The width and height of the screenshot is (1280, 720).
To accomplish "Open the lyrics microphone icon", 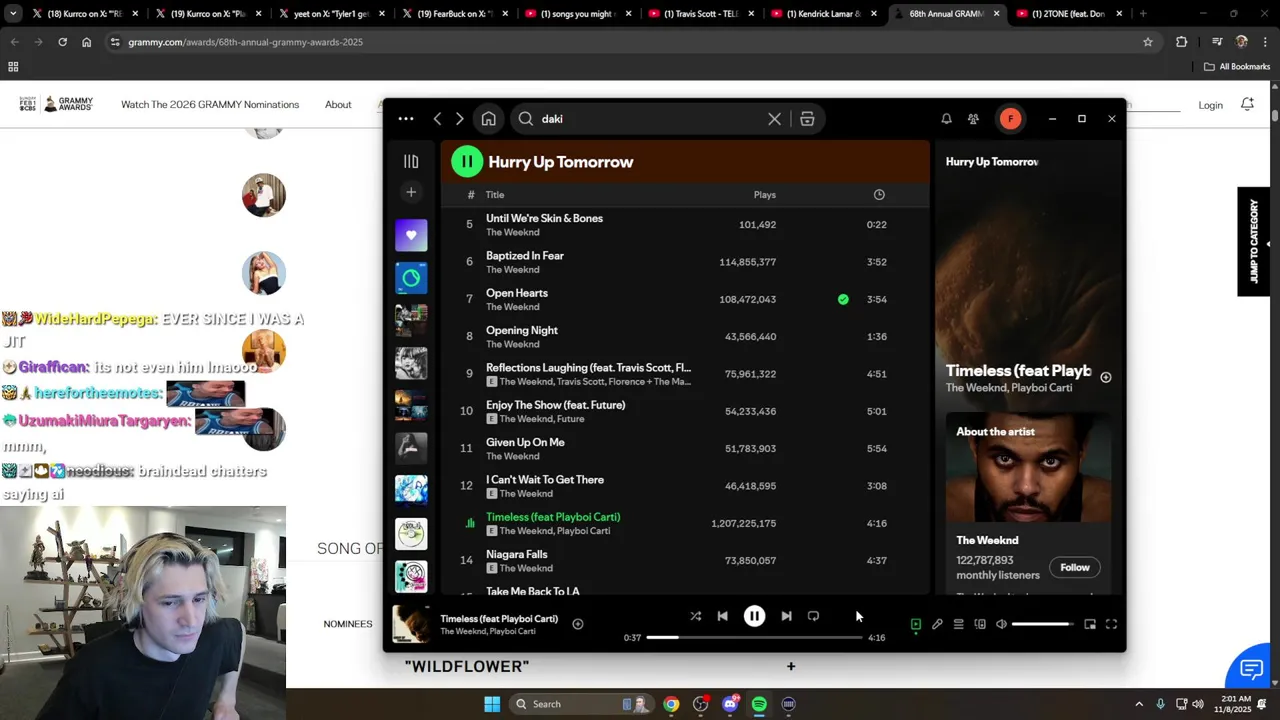I will (x=937, y=624).
